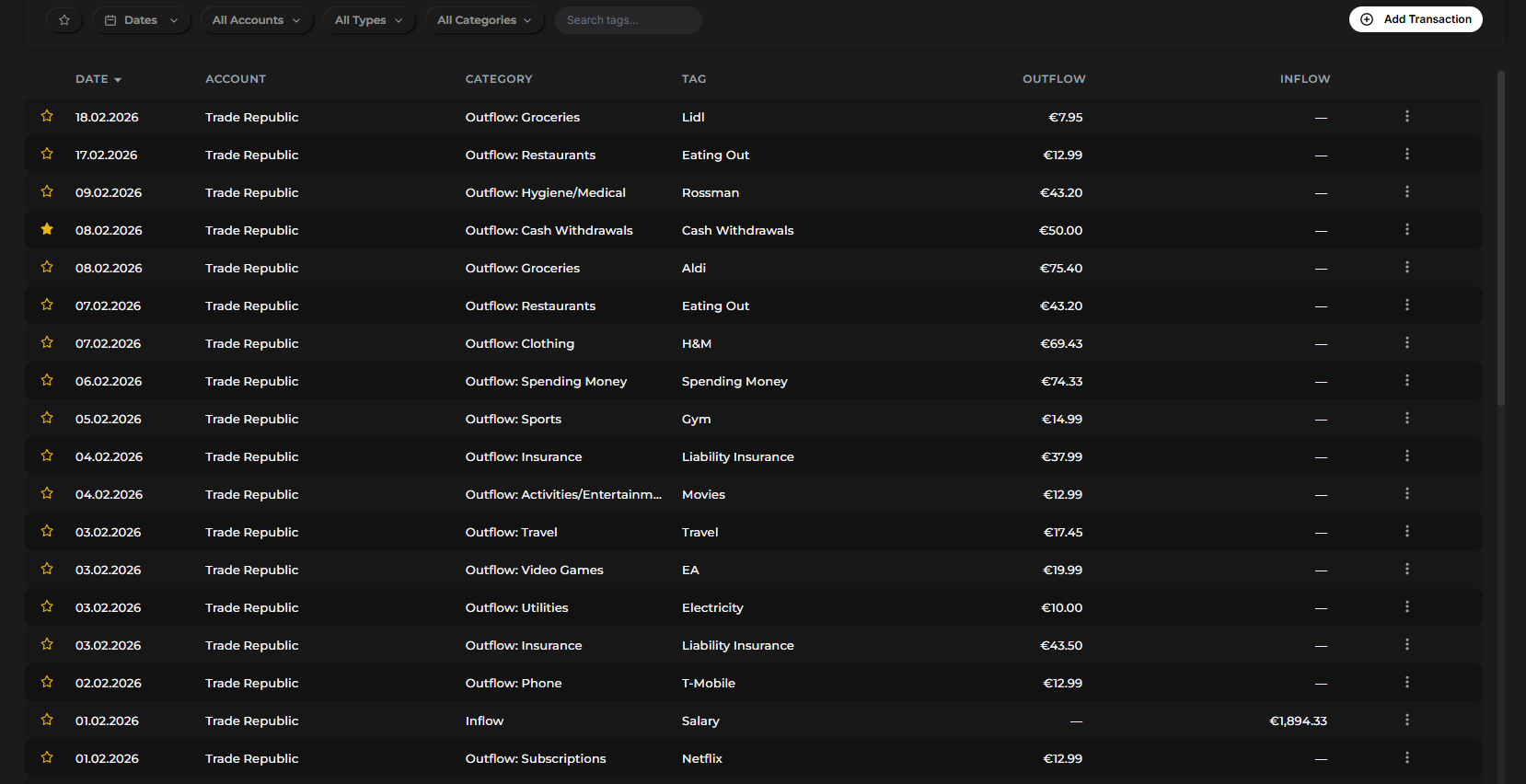Expand the All Categories dropdown
Image resolution: width=1526 pixels, height=784 pixels.
(x=484, y=20)
